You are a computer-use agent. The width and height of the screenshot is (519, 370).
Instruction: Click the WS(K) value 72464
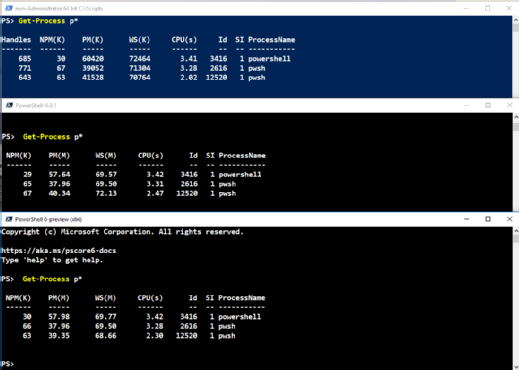click(x=140, y=59)
